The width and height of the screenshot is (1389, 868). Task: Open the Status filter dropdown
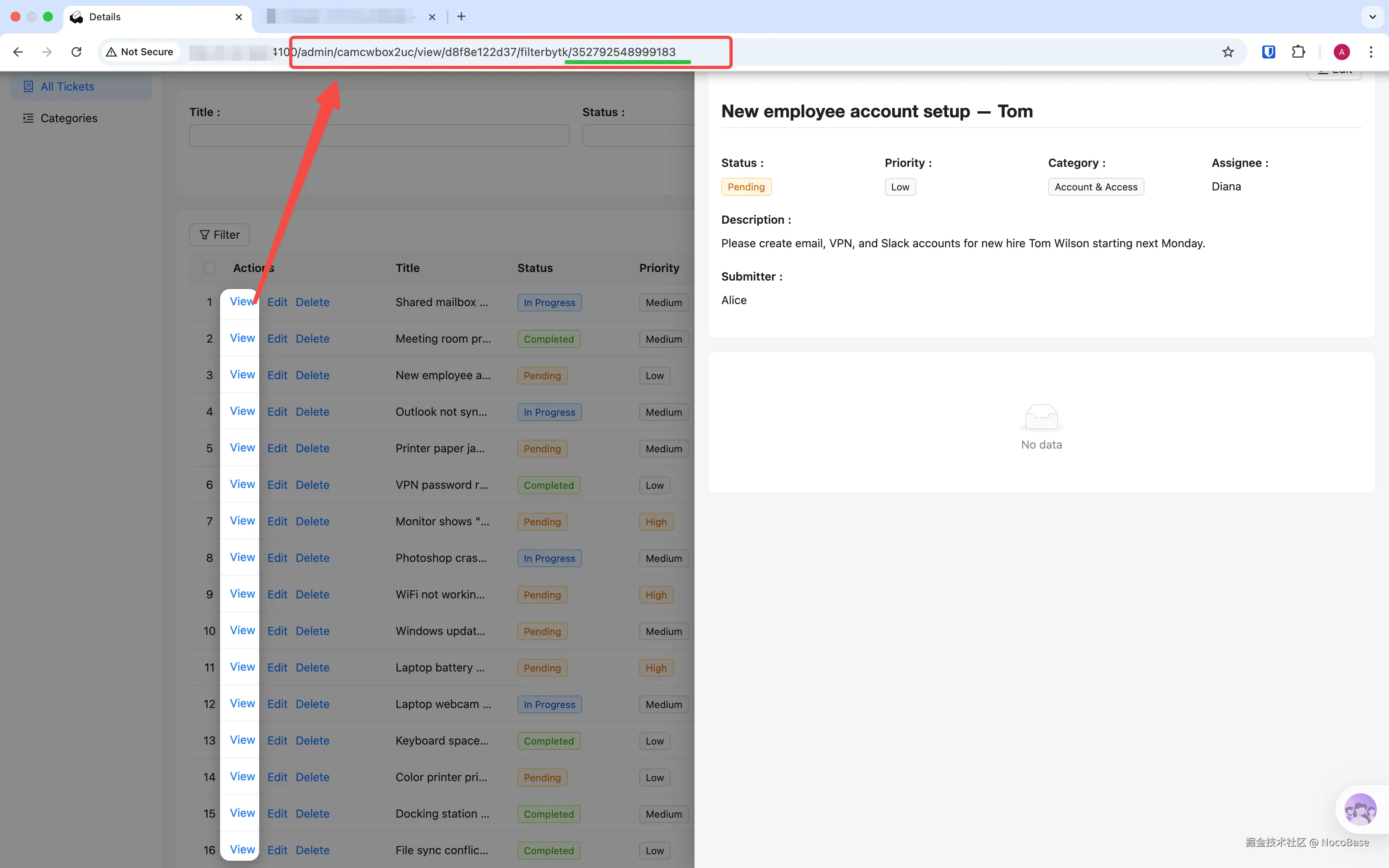point(637,136)
